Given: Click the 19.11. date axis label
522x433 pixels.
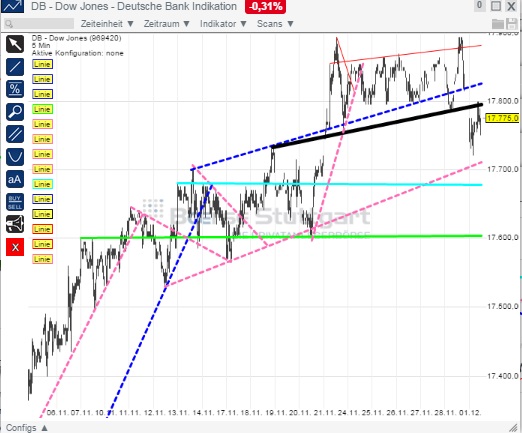Looking at the screenshot, I should click(276, 413).
